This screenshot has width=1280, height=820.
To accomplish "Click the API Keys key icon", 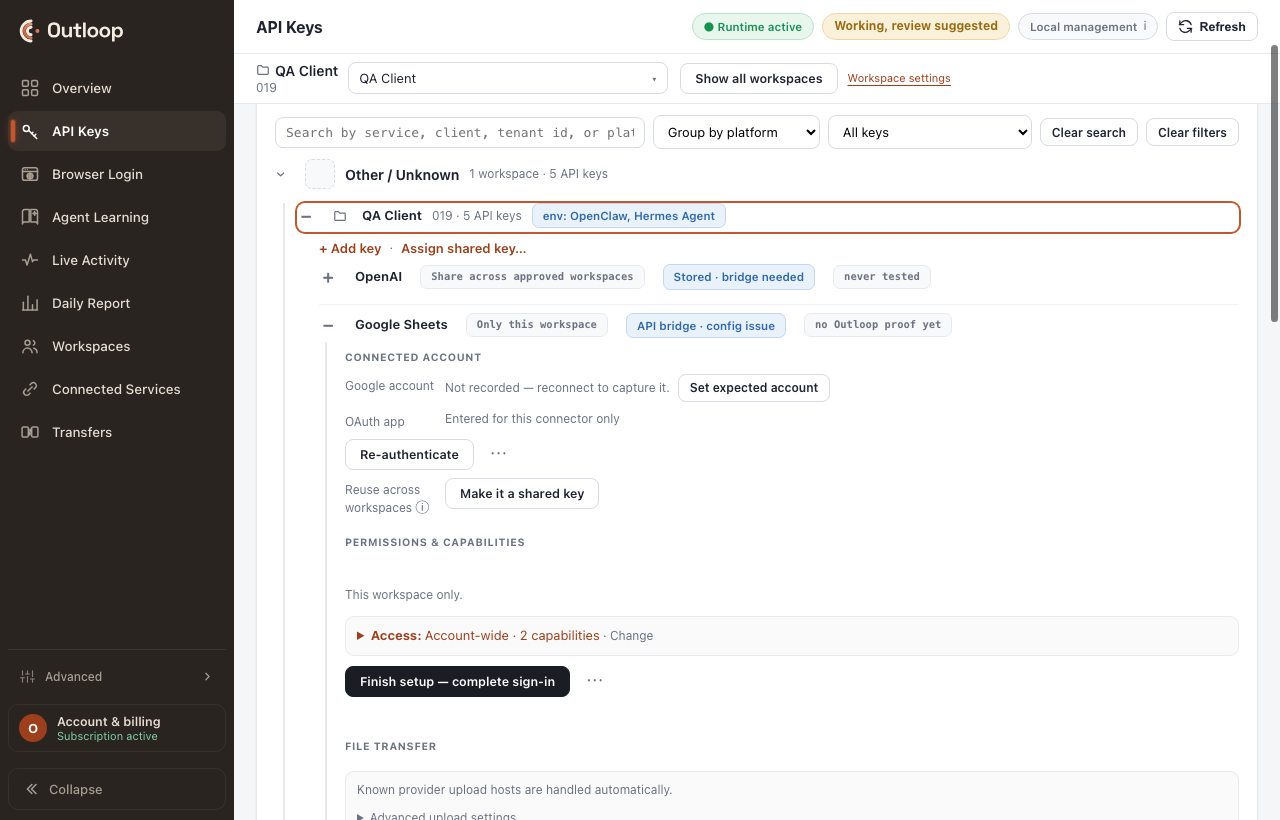I will 30,131.
